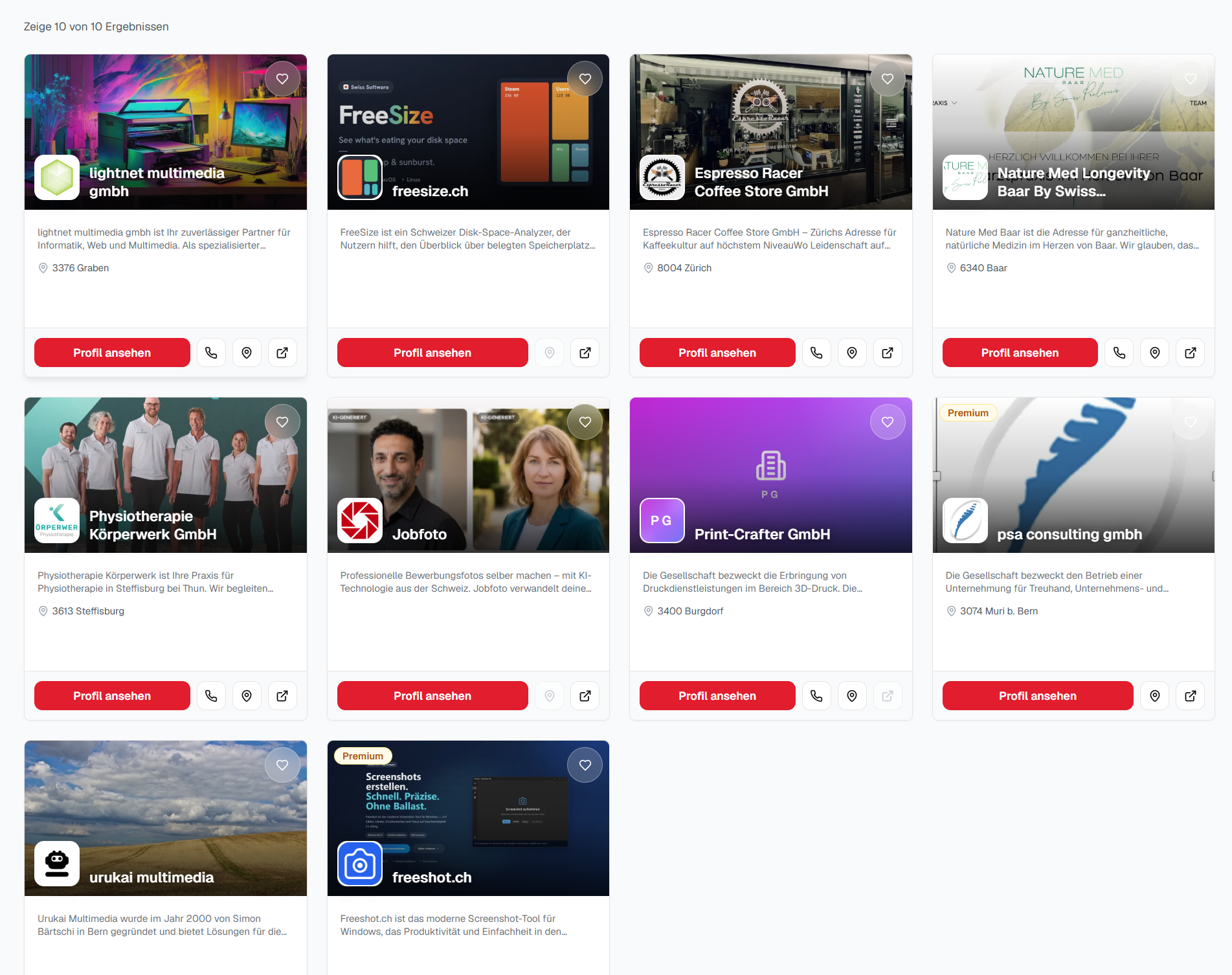The image size is (1232, 975).
Task: Show lightnet multimedia on map
Action: tap(247, 353)
